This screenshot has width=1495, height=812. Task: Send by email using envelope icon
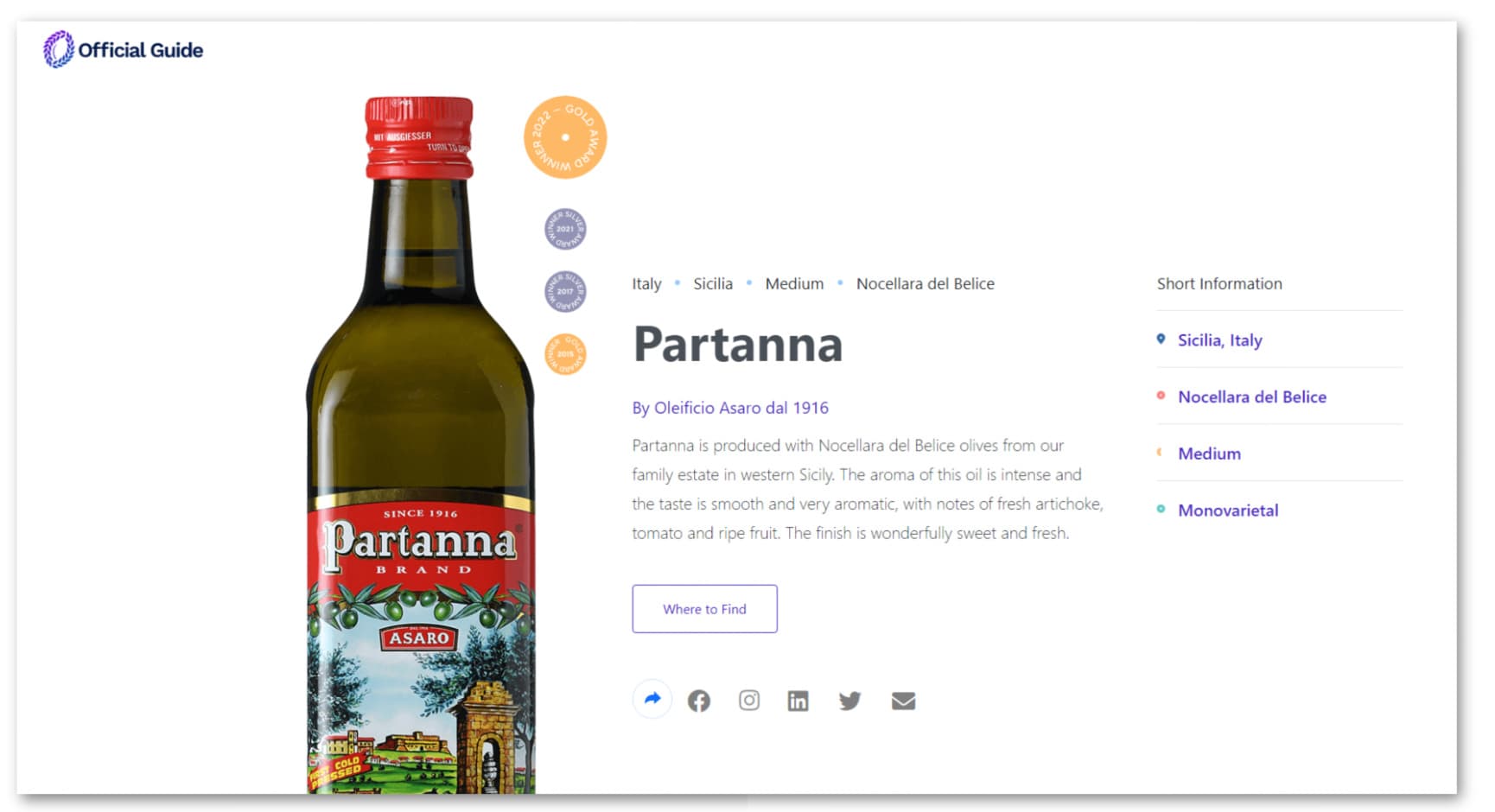(903, 701)
